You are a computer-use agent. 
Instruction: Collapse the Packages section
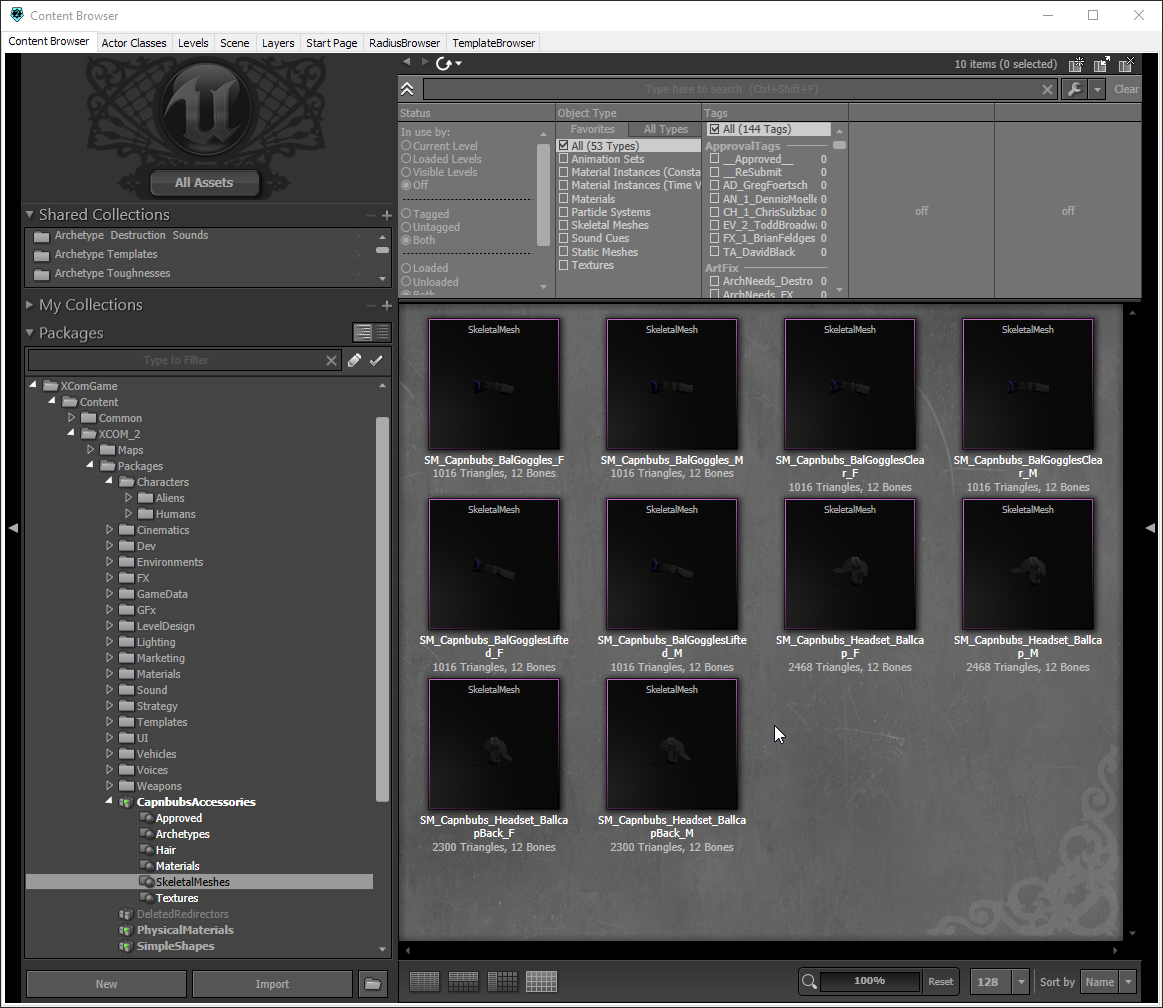click(30, 333)
